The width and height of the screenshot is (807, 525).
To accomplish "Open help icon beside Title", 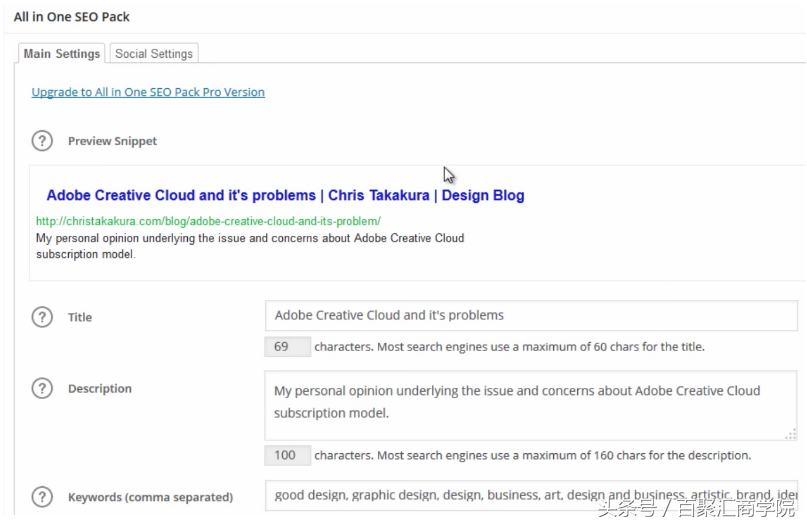I will point(42,317).
